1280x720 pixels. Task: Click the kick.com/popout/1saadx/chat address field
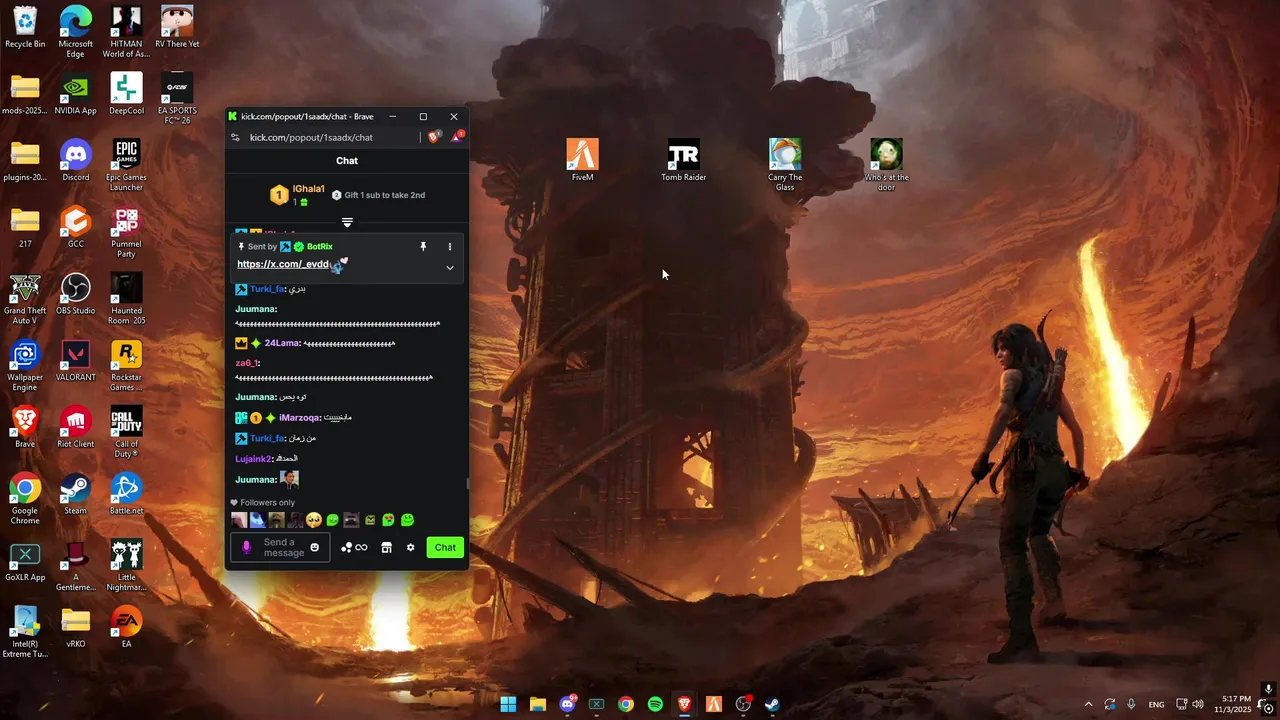pos(311,138)
